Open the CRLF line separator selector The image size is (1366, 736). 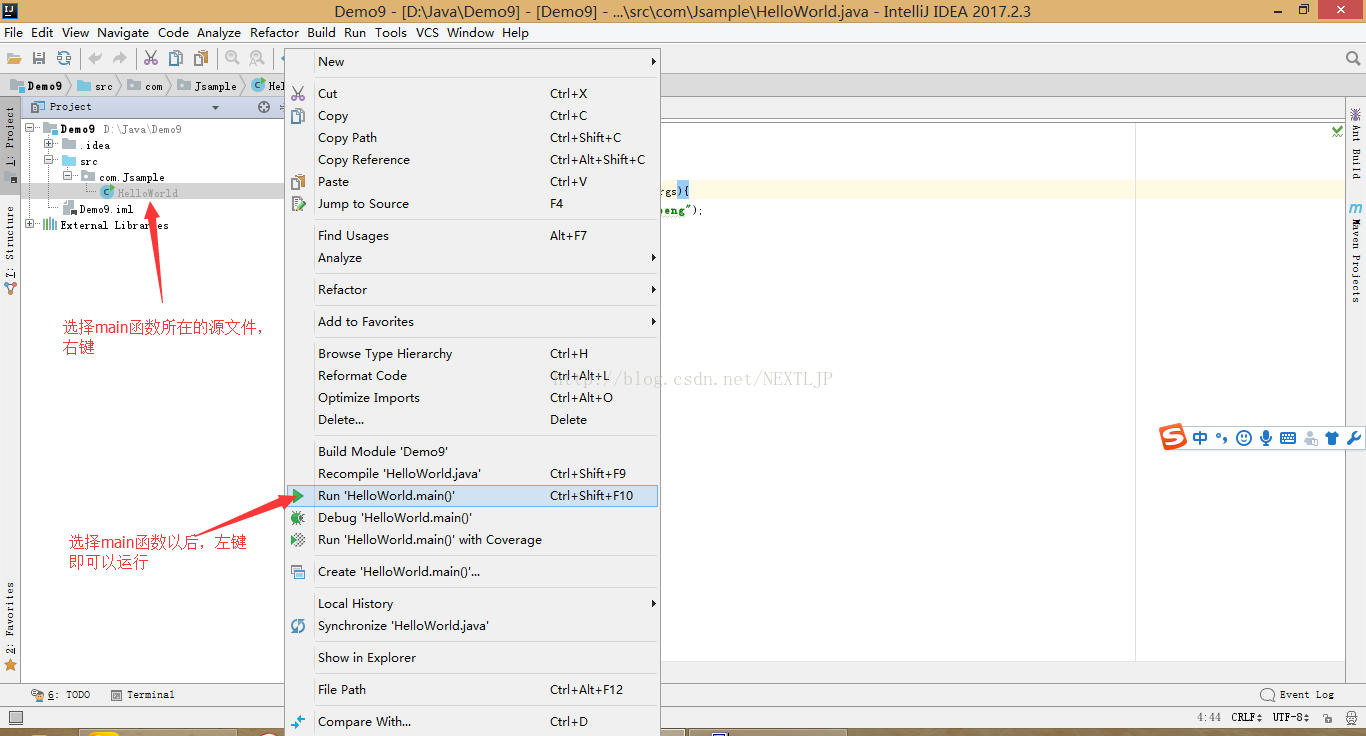pos(1248,718)
